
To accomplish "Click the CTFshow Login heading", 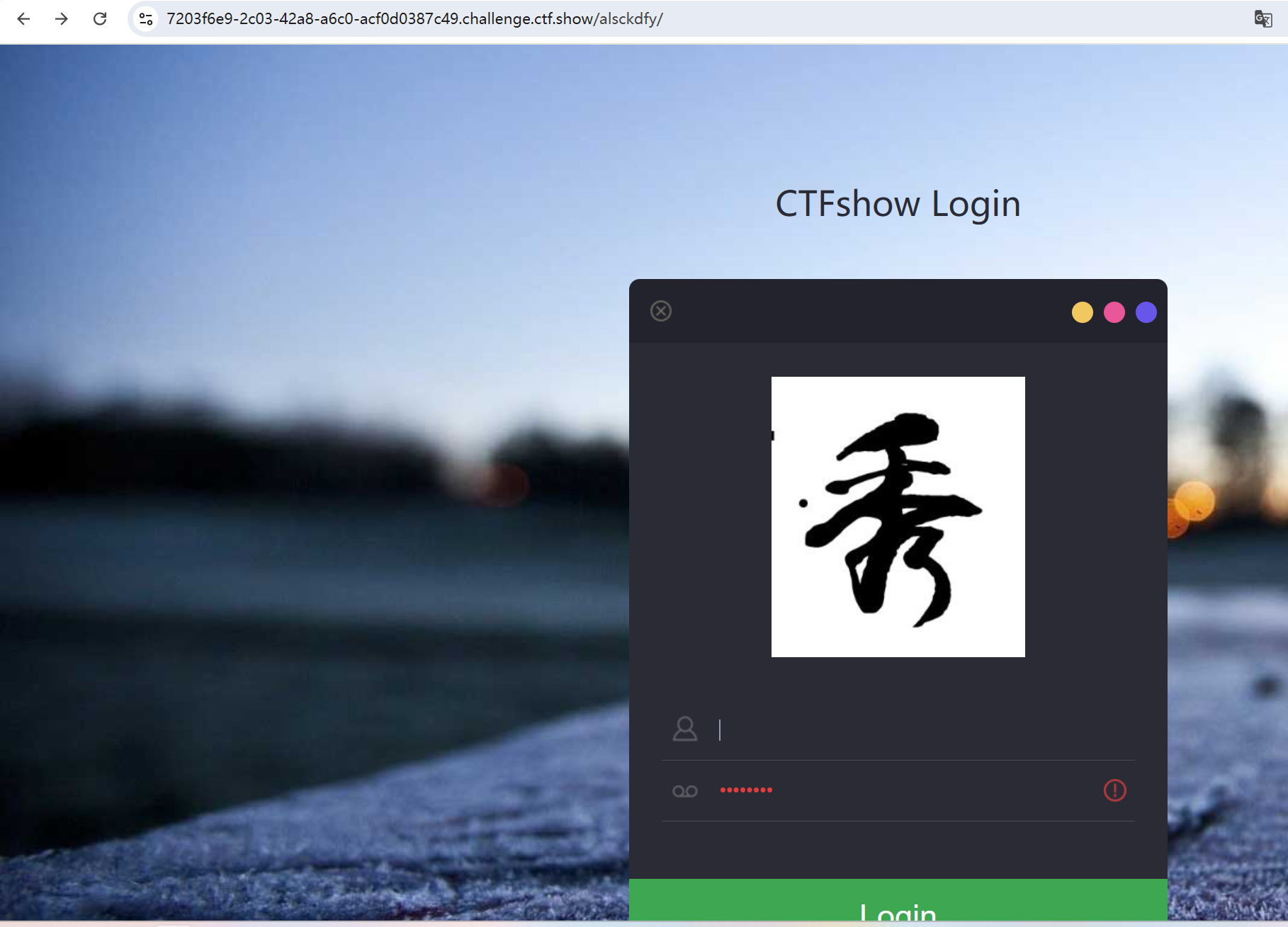I will coord(898,204).
